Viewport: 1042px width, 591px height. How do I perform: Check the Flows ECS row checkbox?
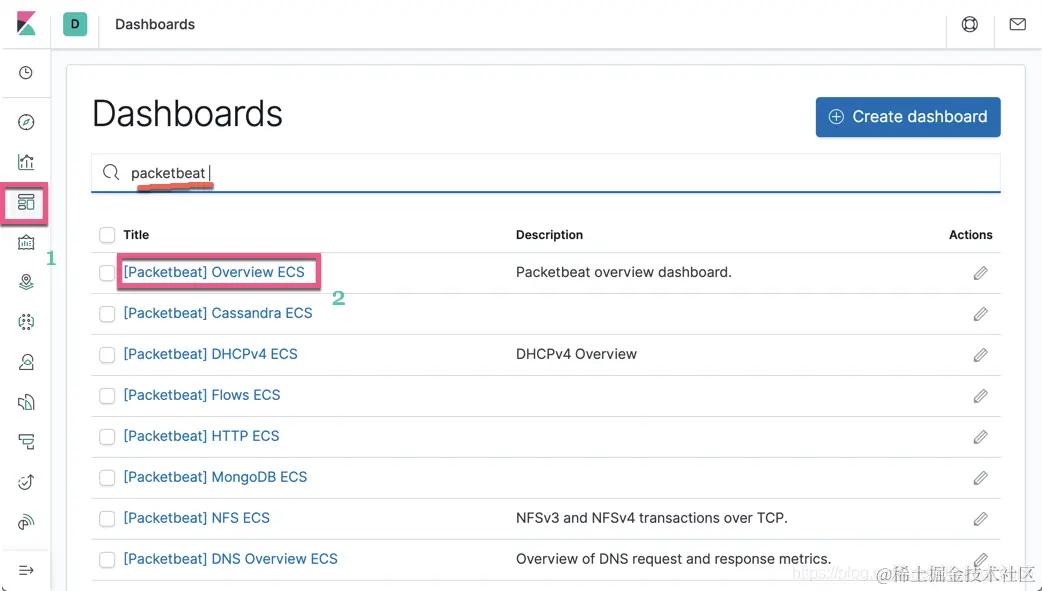coord(107,396)
